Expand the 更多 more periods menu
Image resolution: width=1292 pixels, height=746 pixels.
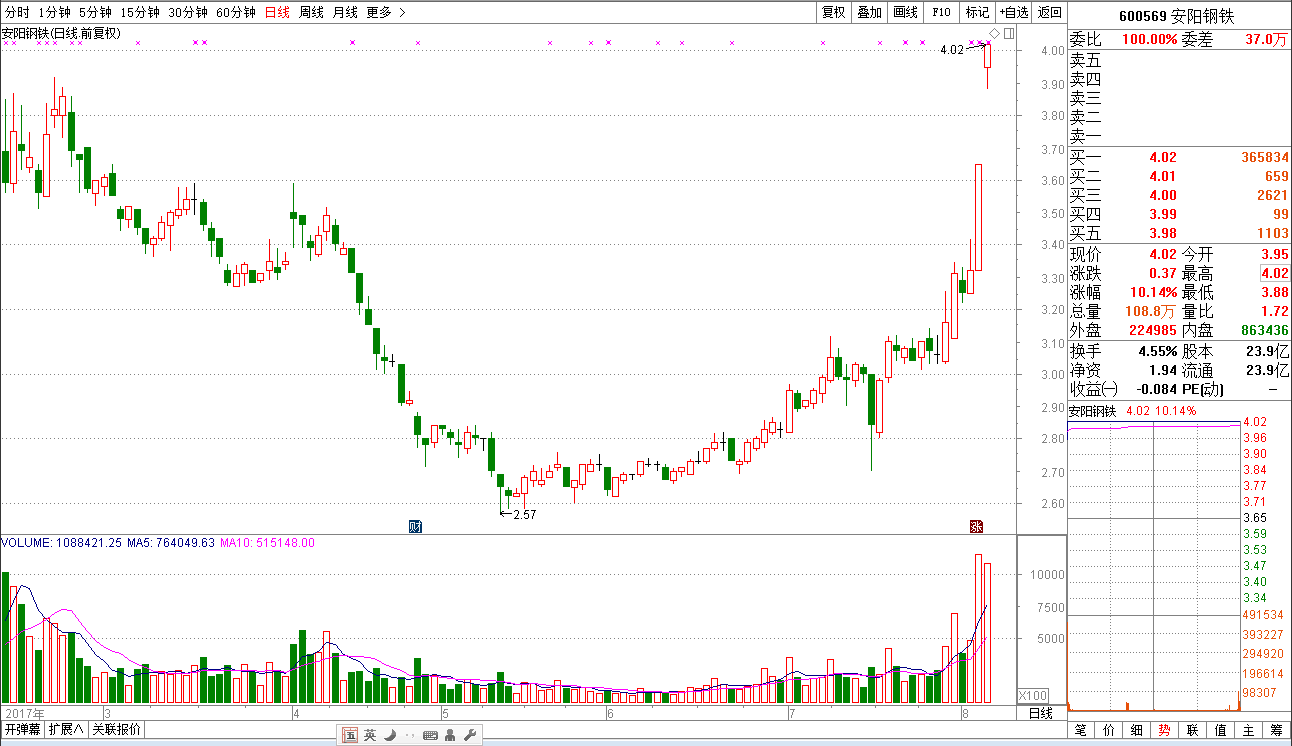click(x=386, y=12)
